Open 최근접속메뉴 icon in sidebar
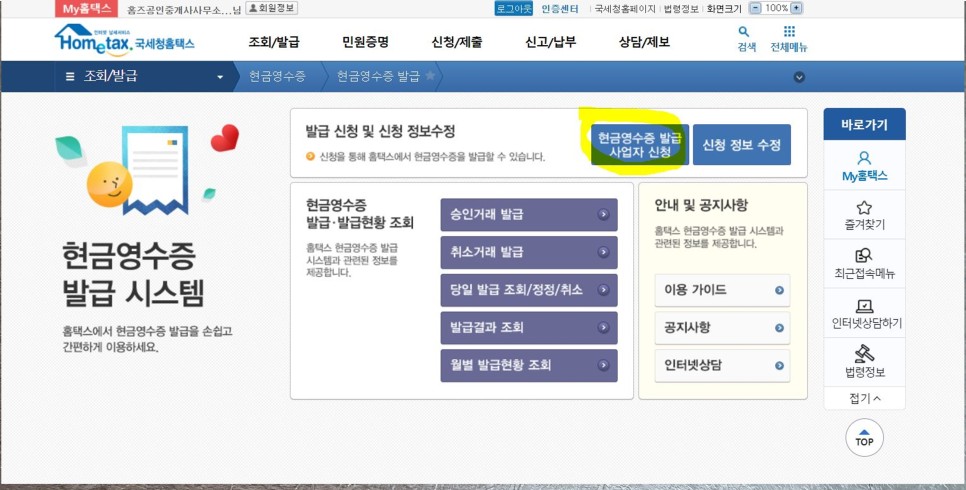 coord(864,256)
